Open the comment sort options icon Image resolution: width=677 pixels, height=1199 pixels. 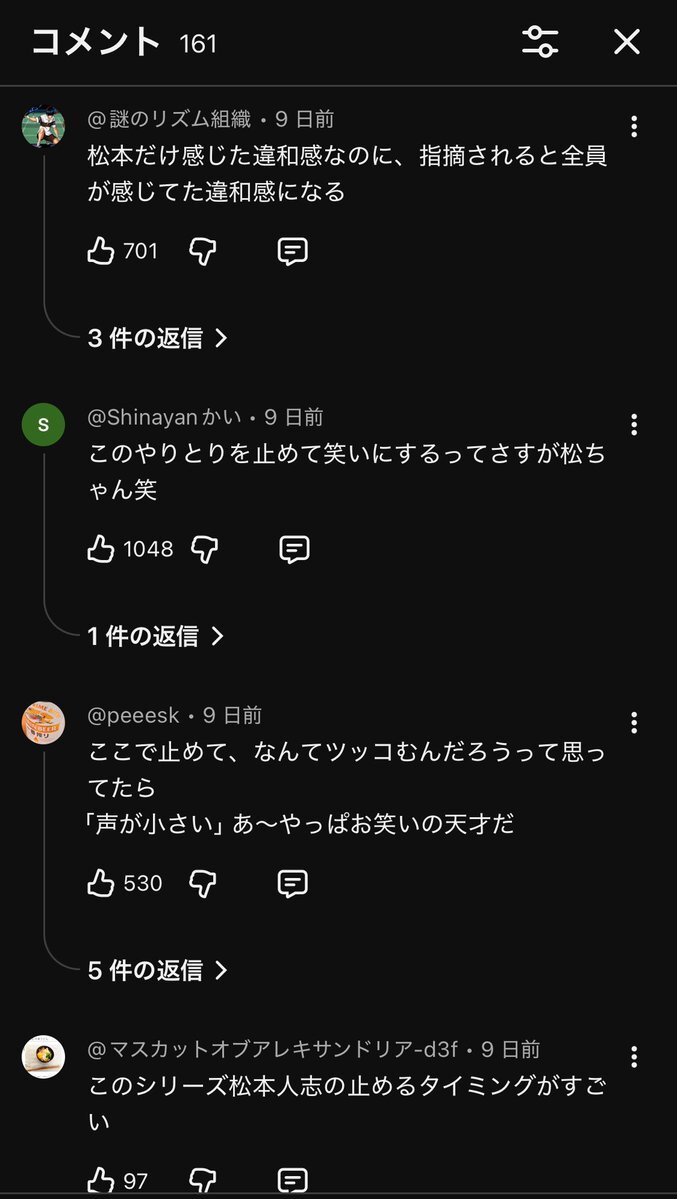(540, 41)
